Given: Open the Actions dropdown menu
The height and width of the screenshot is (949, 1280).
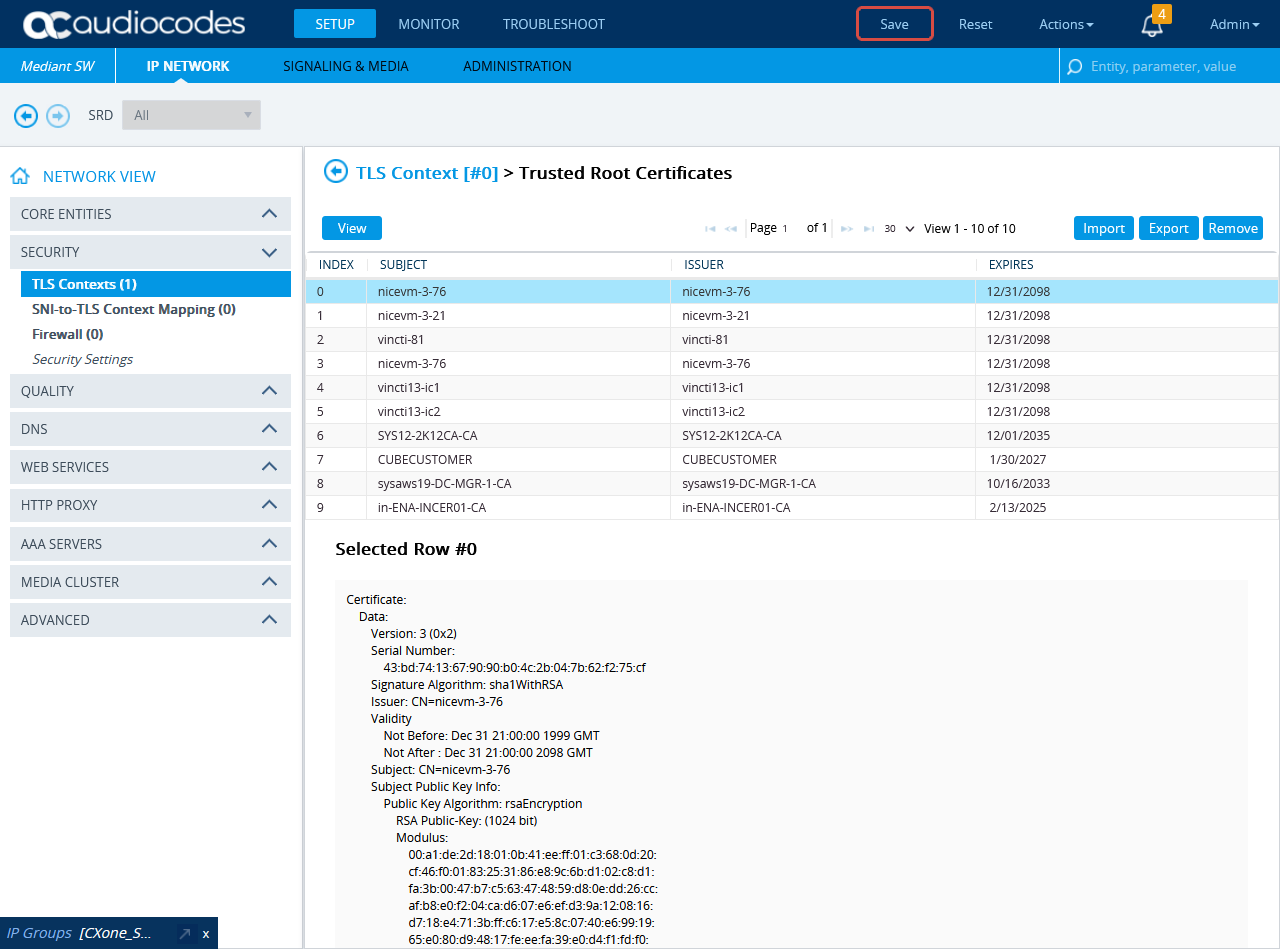Looking at the screenshot, I should click(1066, 24).
